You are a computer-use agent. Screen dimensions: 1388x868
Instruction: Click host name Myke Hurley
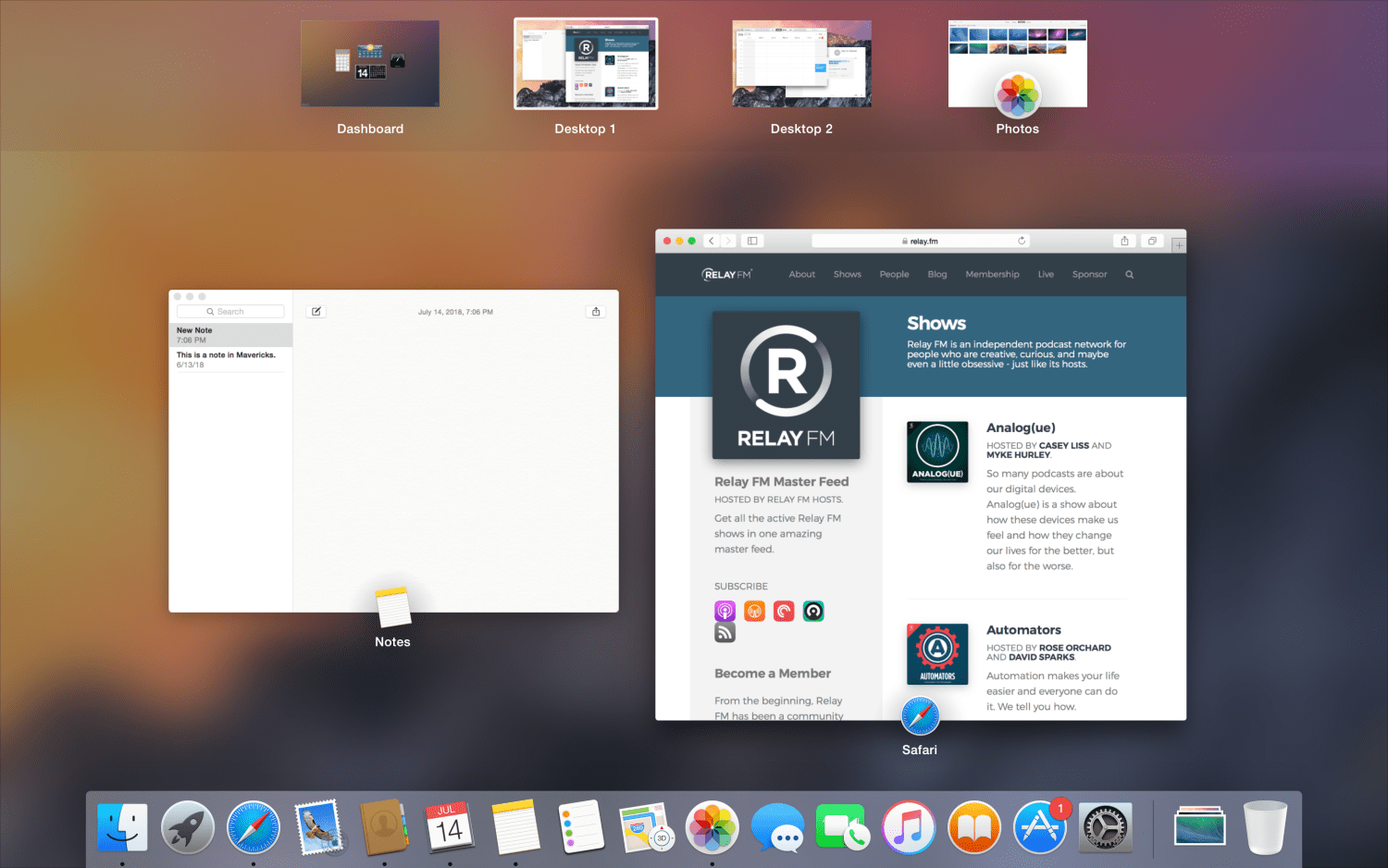point(1019,454)
